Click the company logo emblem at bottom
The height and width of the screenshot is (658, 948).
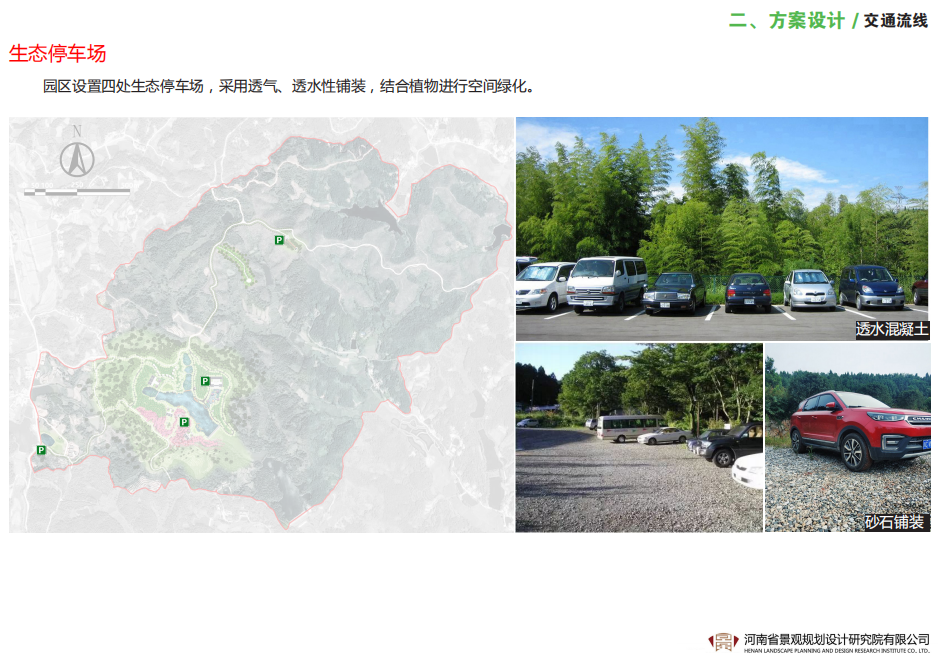(x=723, y=642)
